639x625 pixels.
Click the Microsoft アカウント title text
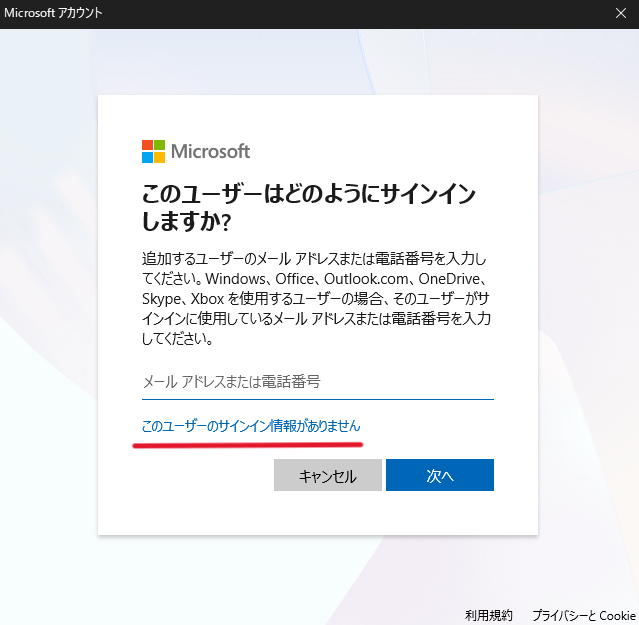click(53, 13)
